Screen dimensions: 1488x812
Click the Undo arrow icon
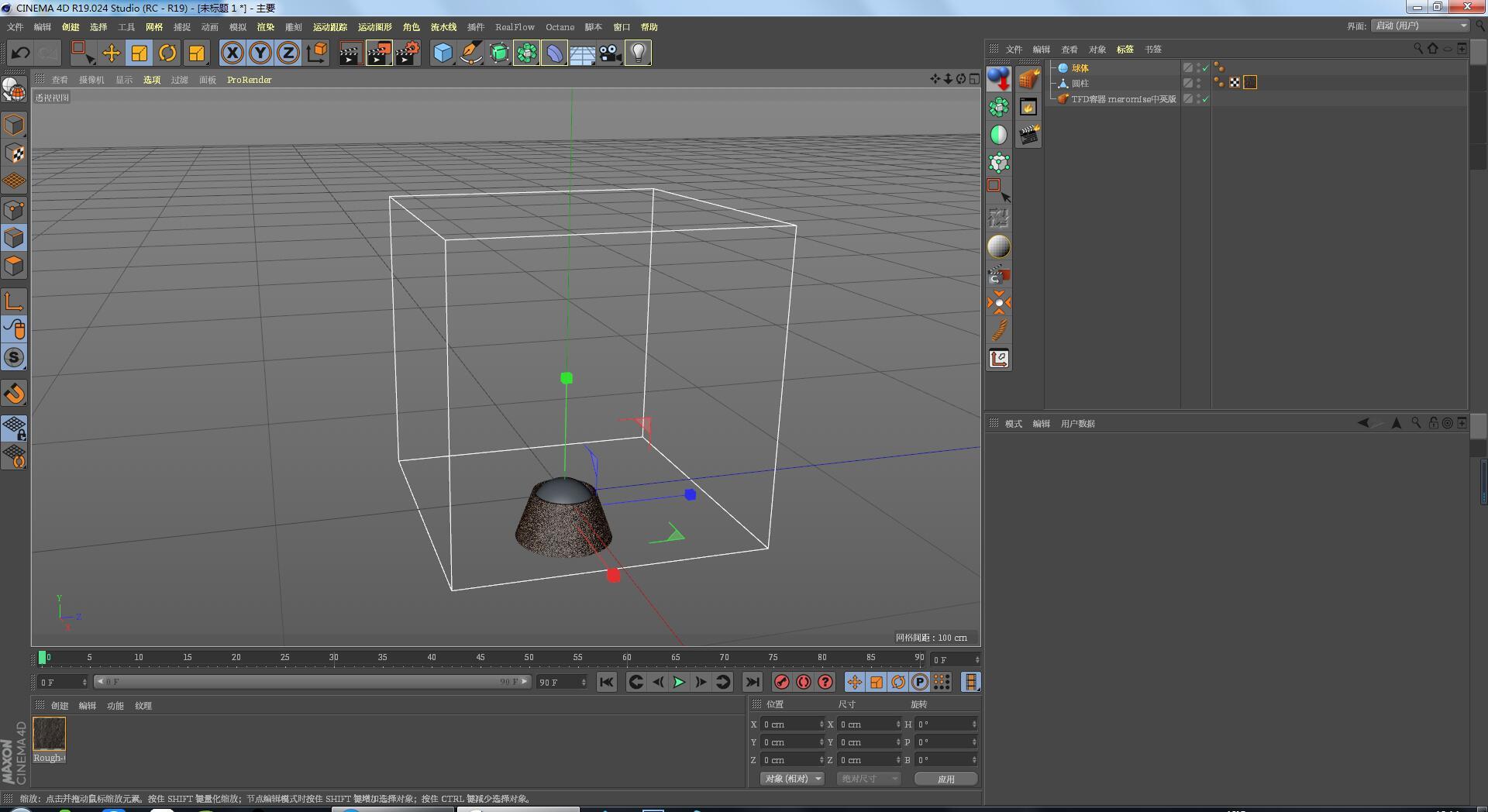(x=21, y=53)
